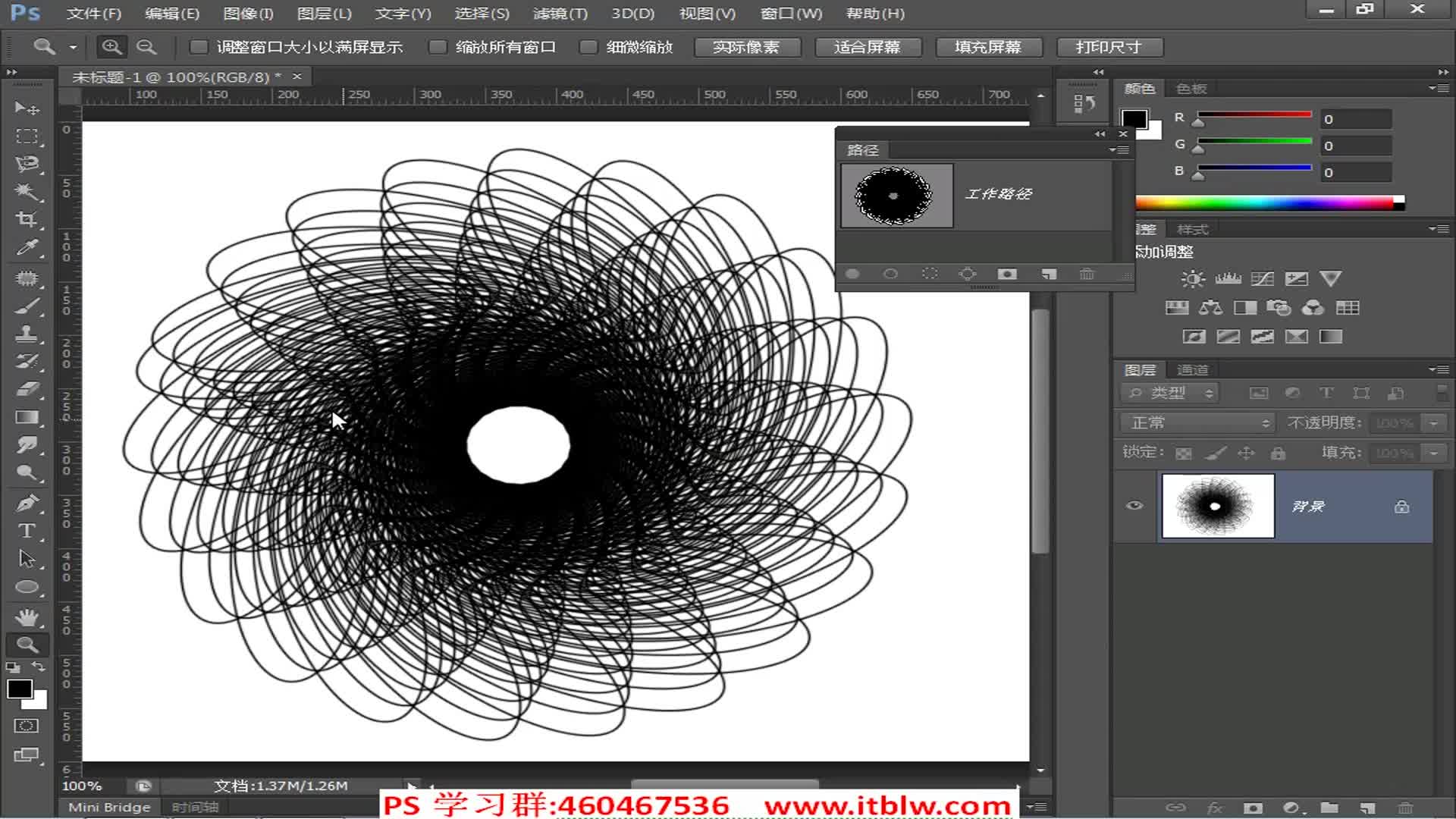Open the Paths panel flyout menu
Screen dimensions: 1456x819
tap(1119, 150)
